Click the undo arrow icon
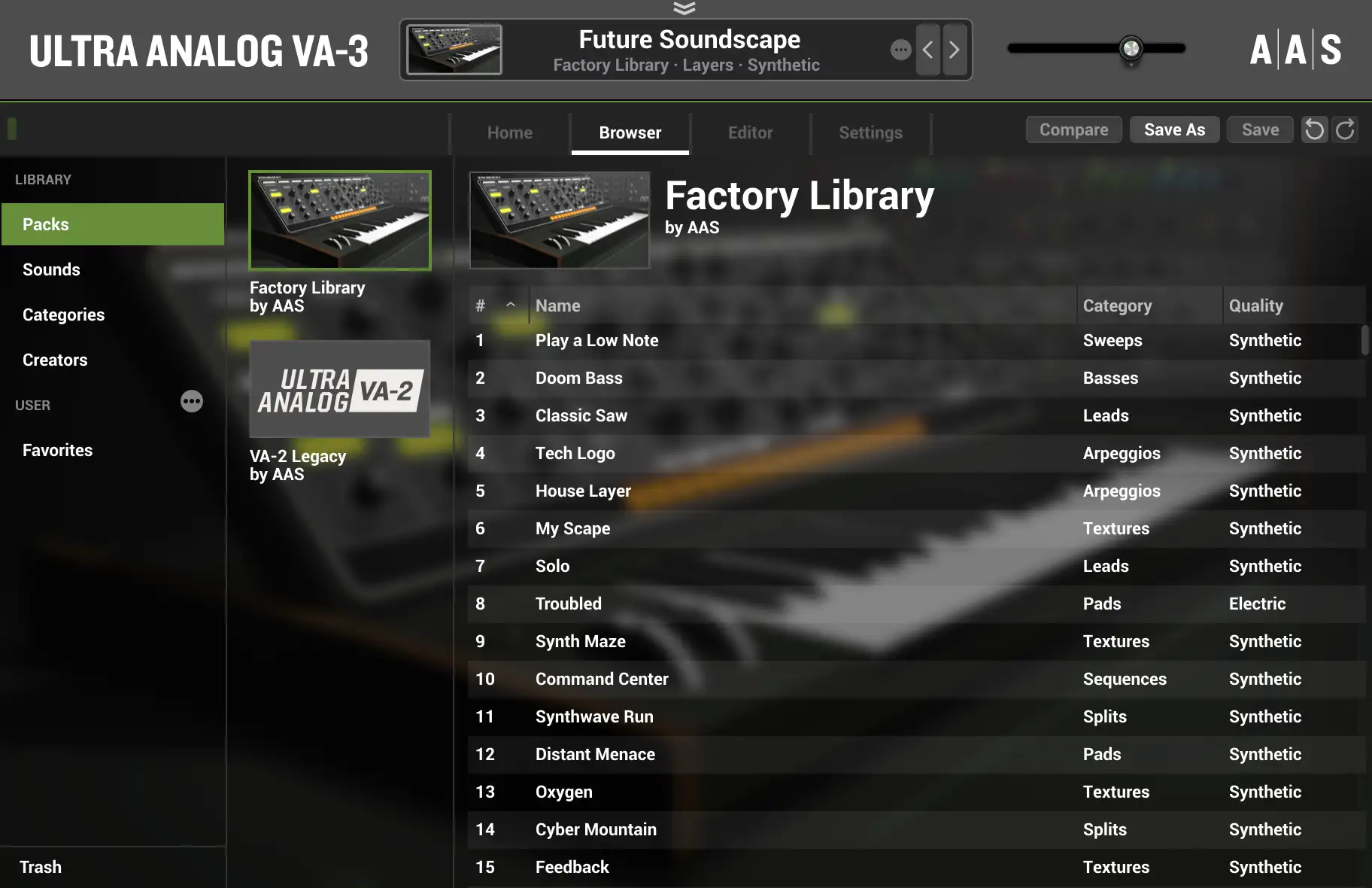This screenshot has height=888, width=1372. coord(1314,129)
